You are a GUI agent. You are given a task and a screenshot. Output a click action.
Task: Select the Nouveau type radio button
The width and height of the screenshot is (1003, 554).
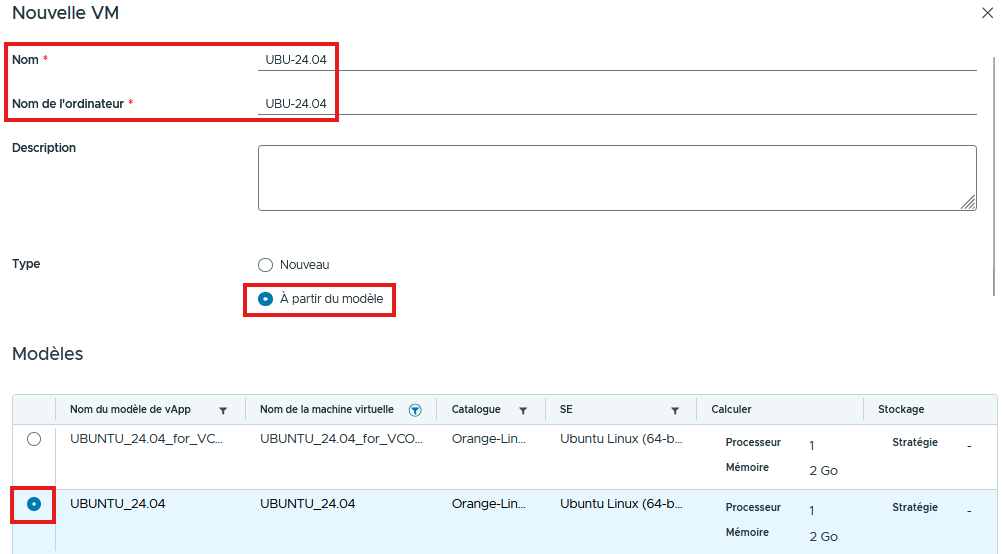(265, 265)
